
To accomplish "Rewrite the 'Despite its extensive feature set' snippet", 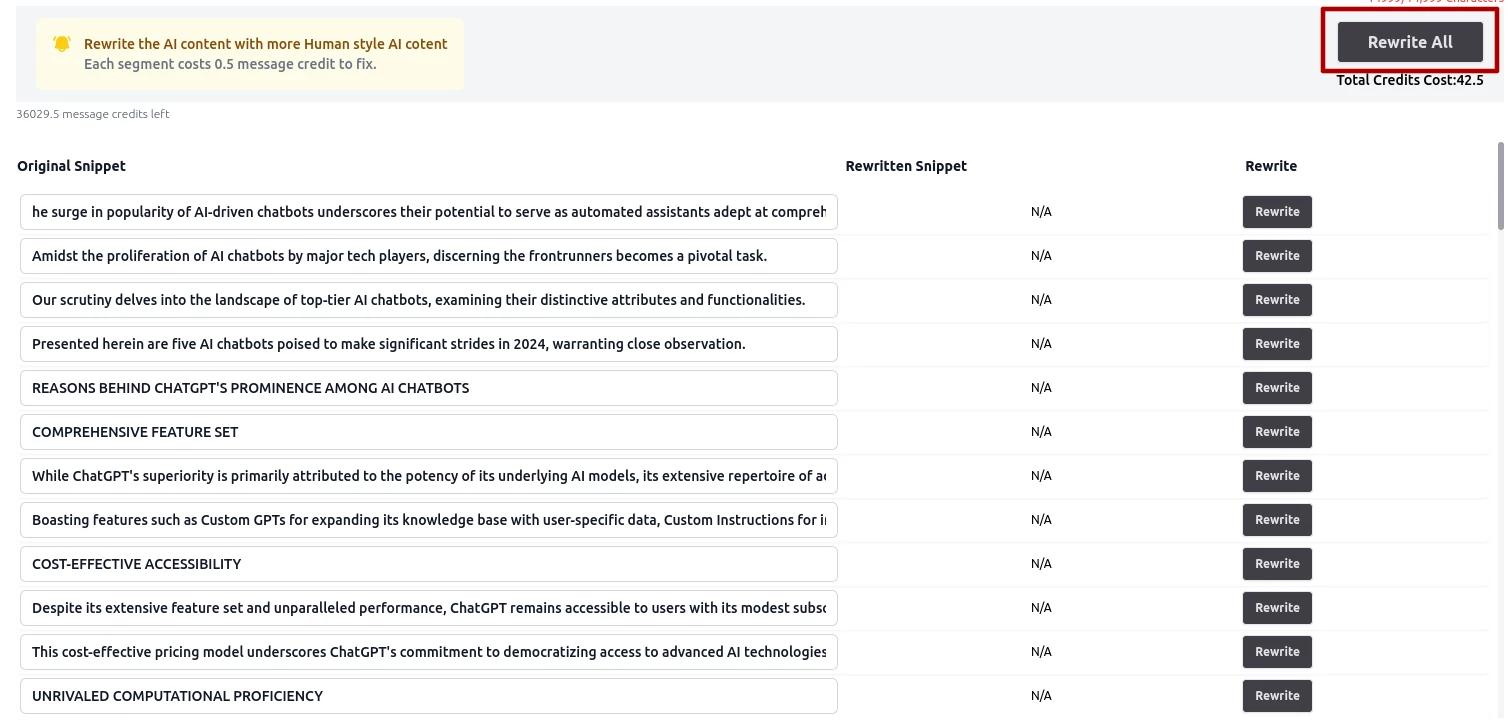I will point(1277,608).
